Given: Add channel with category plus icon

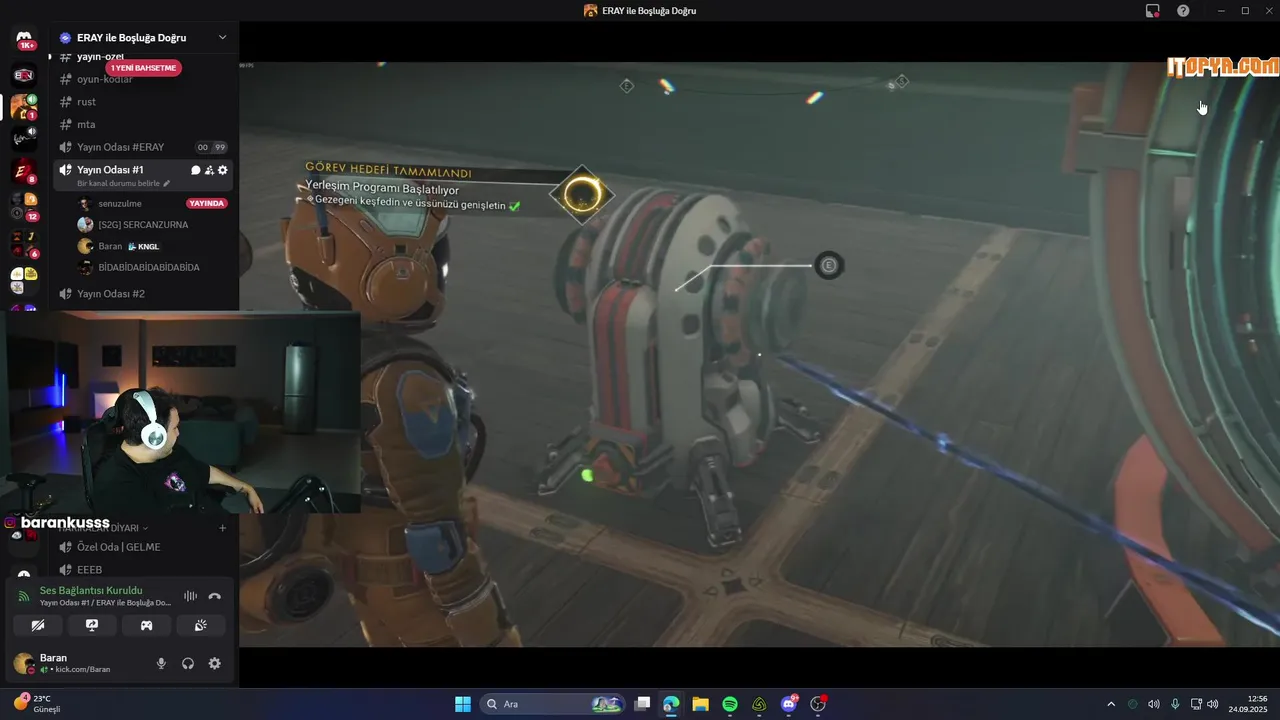Looking at the screenshot, I should click(x=222, y=528).
